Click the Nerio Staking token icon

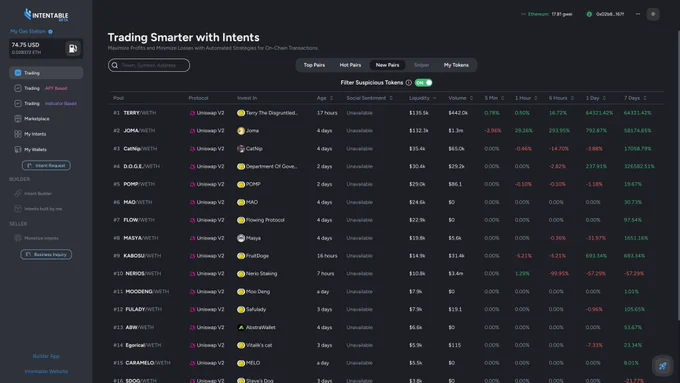(x=241, y=274)
